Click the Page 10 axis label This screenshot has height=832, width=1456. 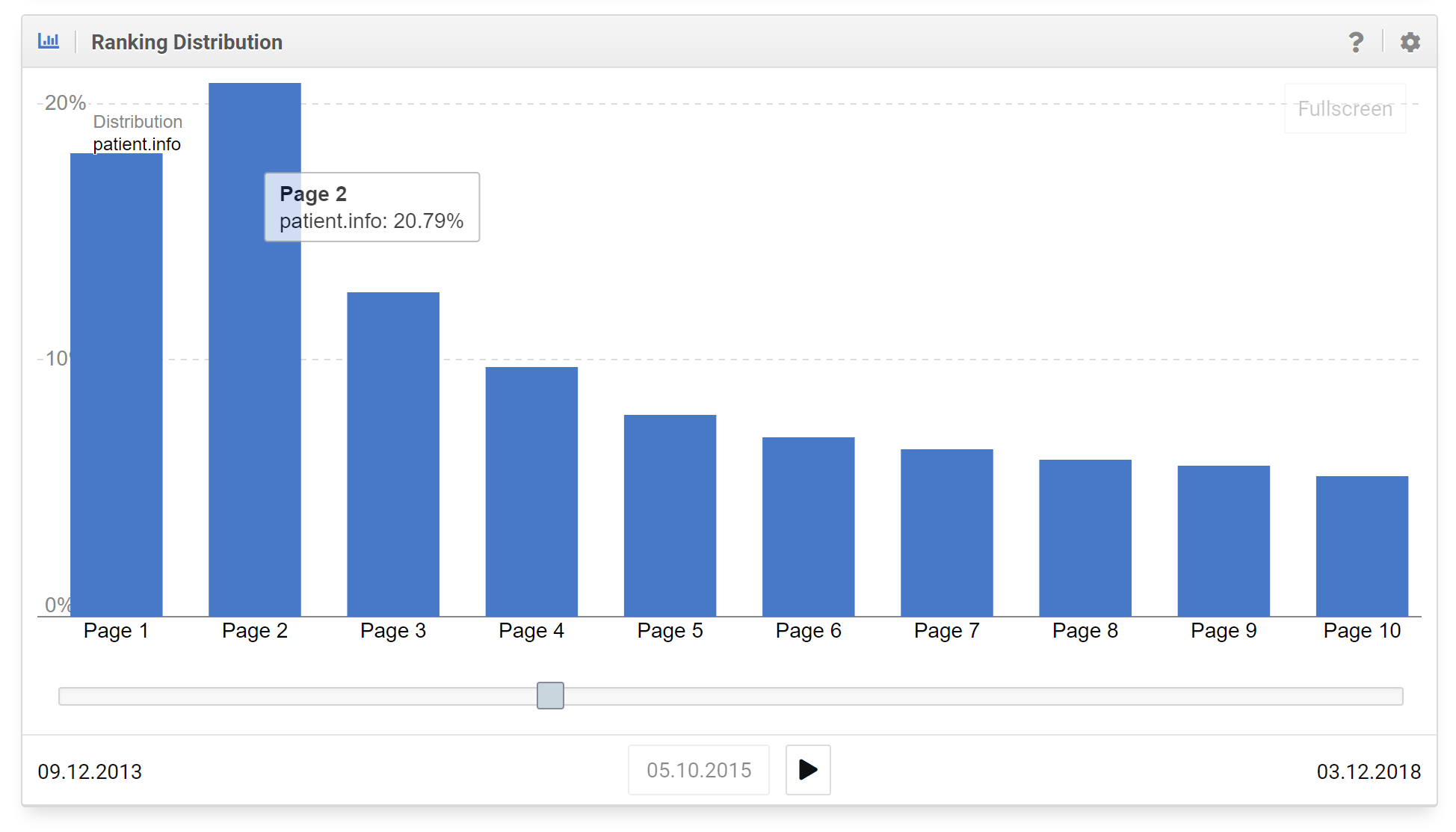[x=1362, y=631]
